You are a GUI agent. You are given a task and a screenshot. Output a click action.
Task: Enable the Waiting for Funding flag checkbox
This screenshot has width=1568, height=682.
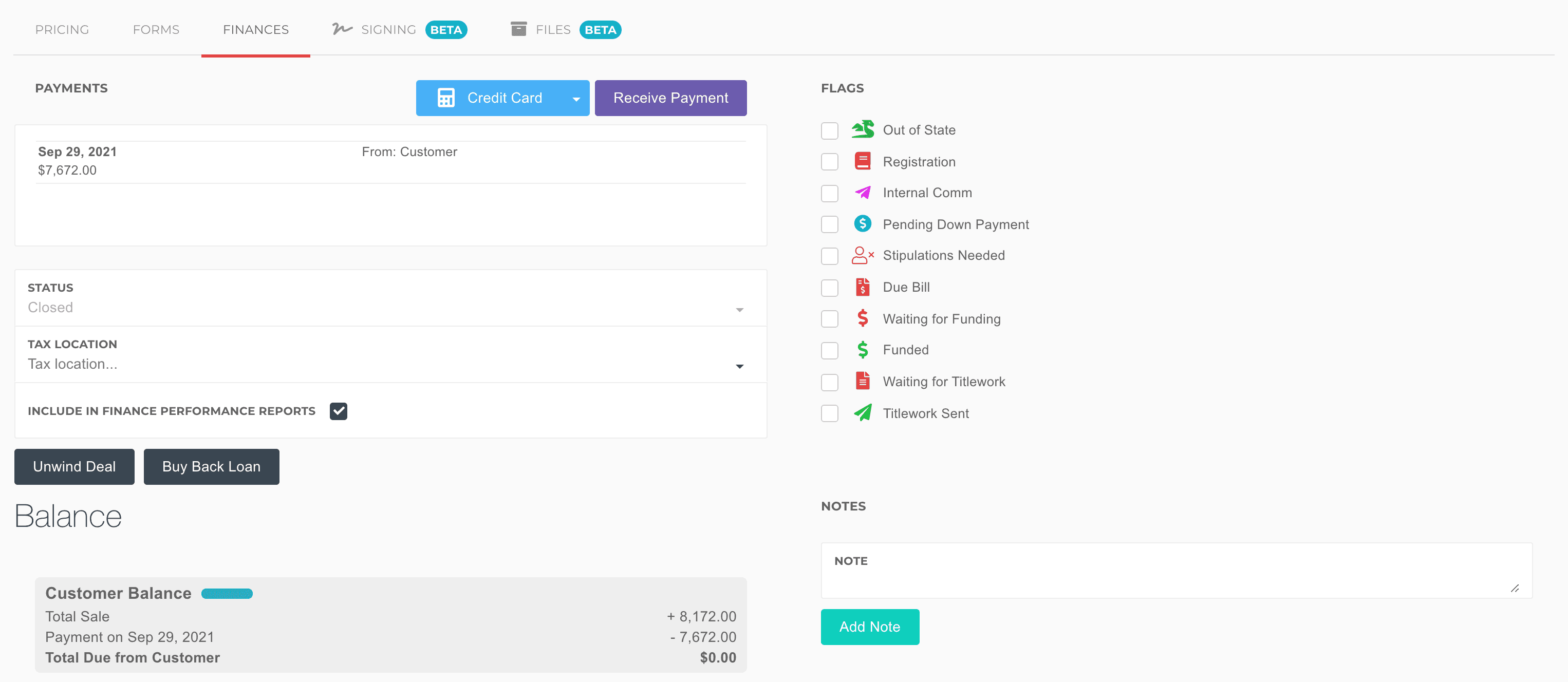point(829,319)
